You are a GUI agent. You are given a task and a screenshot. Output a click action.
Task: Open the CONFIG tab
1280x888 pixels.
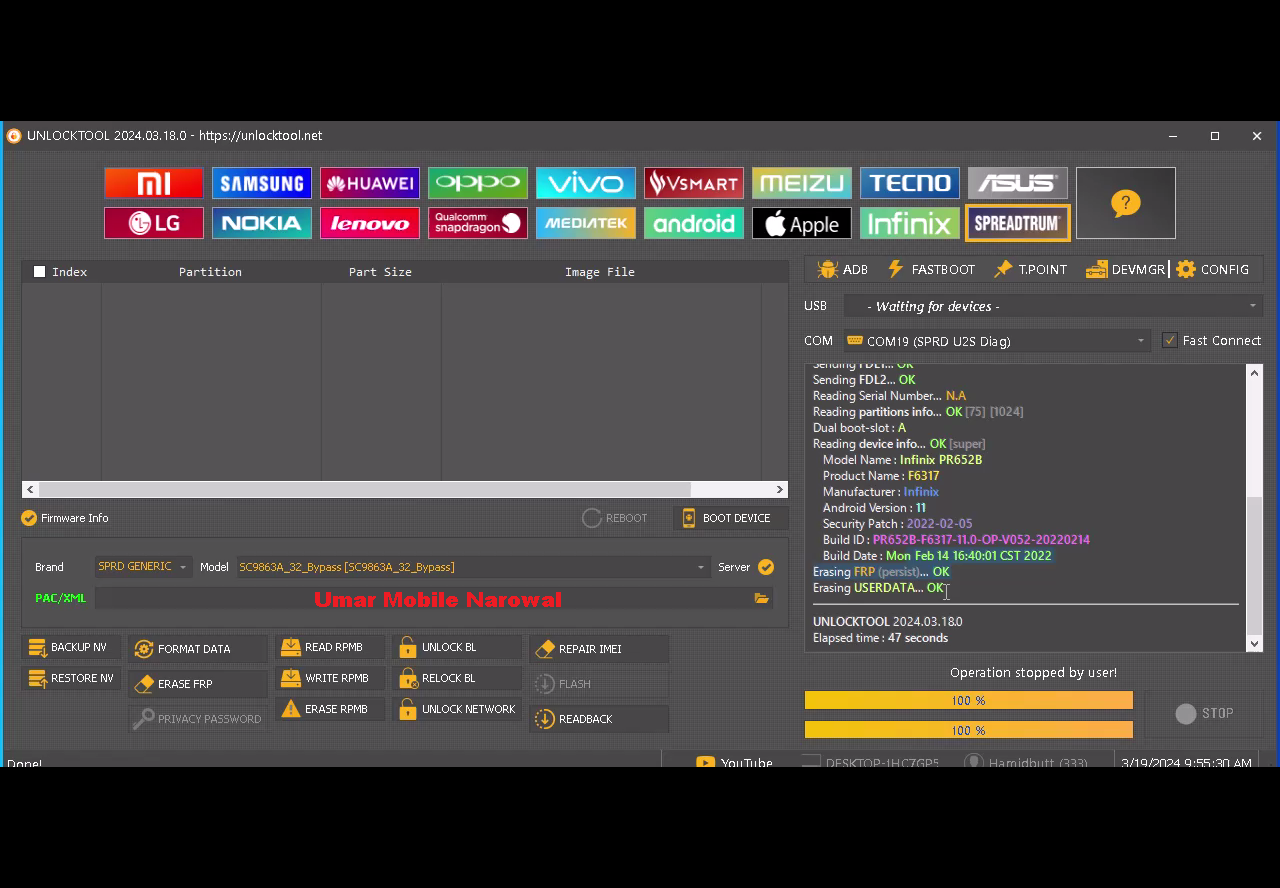click(x=1213, y=269)
